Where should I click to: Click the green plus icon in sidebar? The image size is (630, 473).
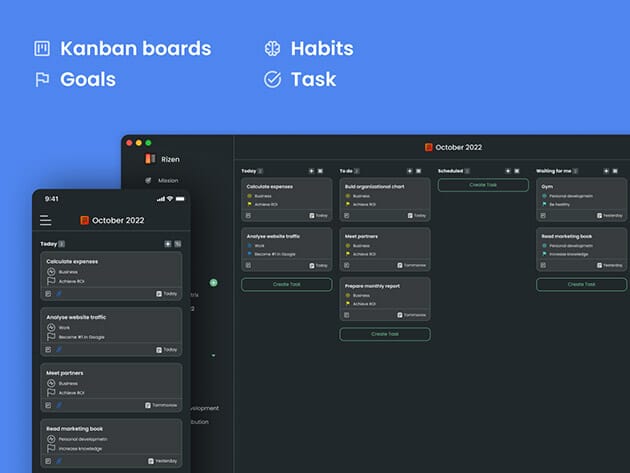(213, 283)
